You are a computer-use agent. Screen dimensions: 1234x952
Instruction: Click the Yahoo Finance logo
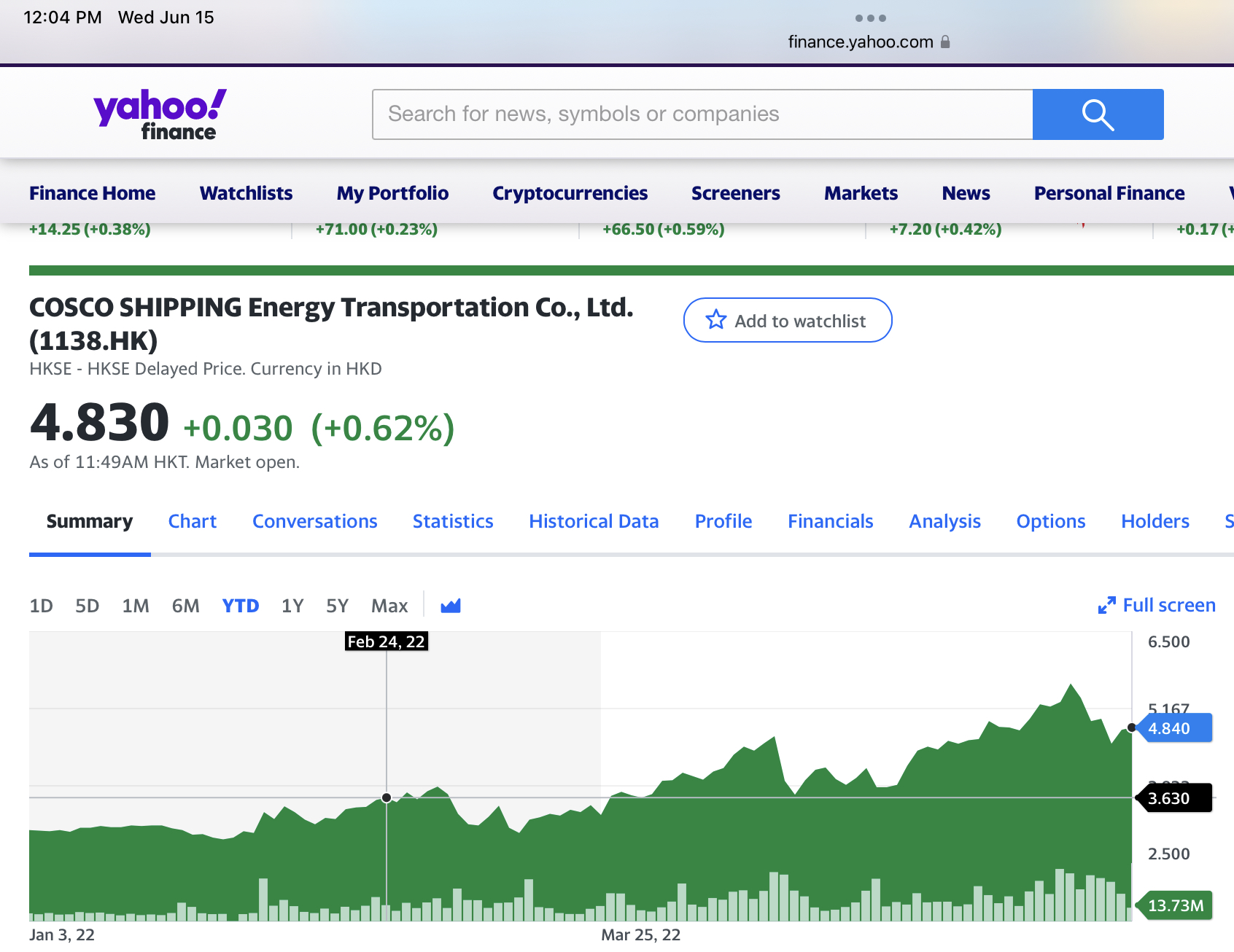coord(160,114)
